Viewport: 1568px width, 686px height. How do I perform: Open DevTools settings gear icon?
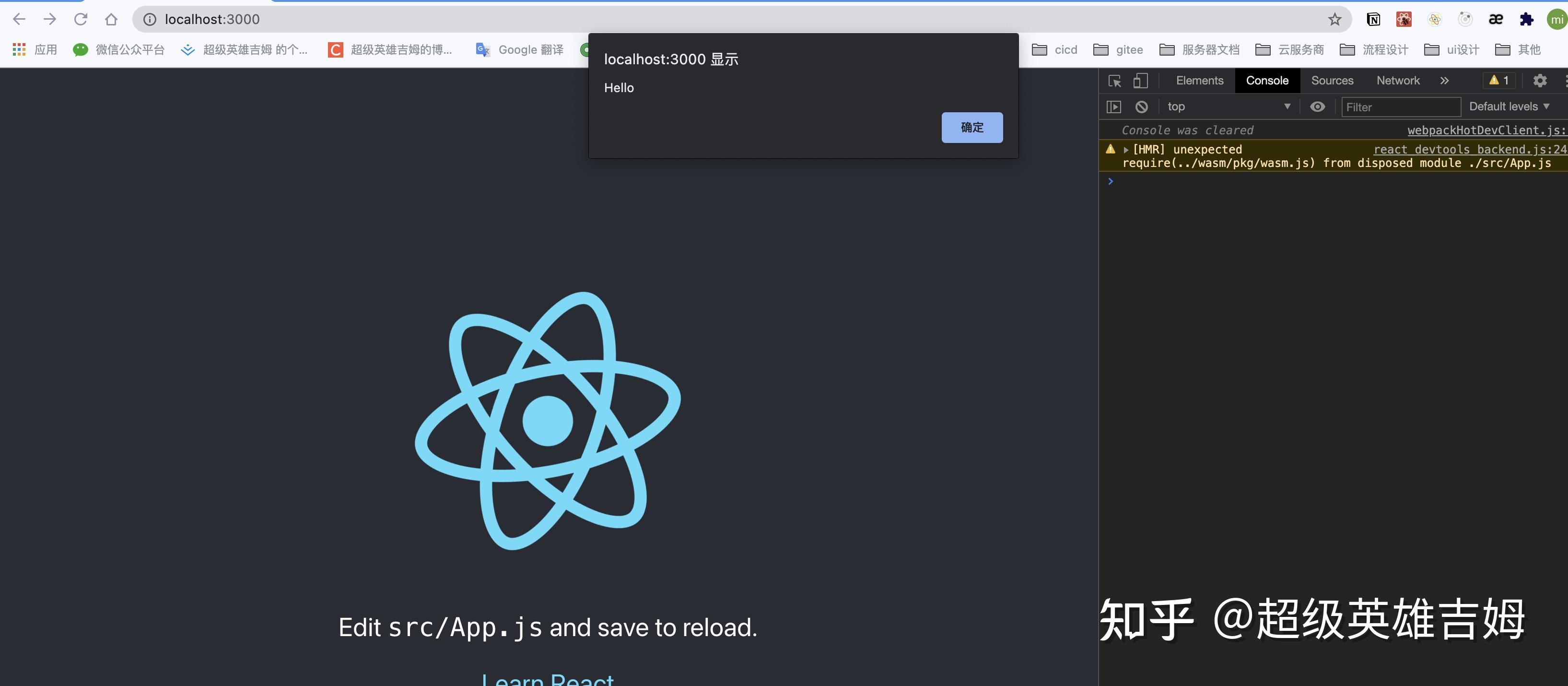coord(1539,80)
